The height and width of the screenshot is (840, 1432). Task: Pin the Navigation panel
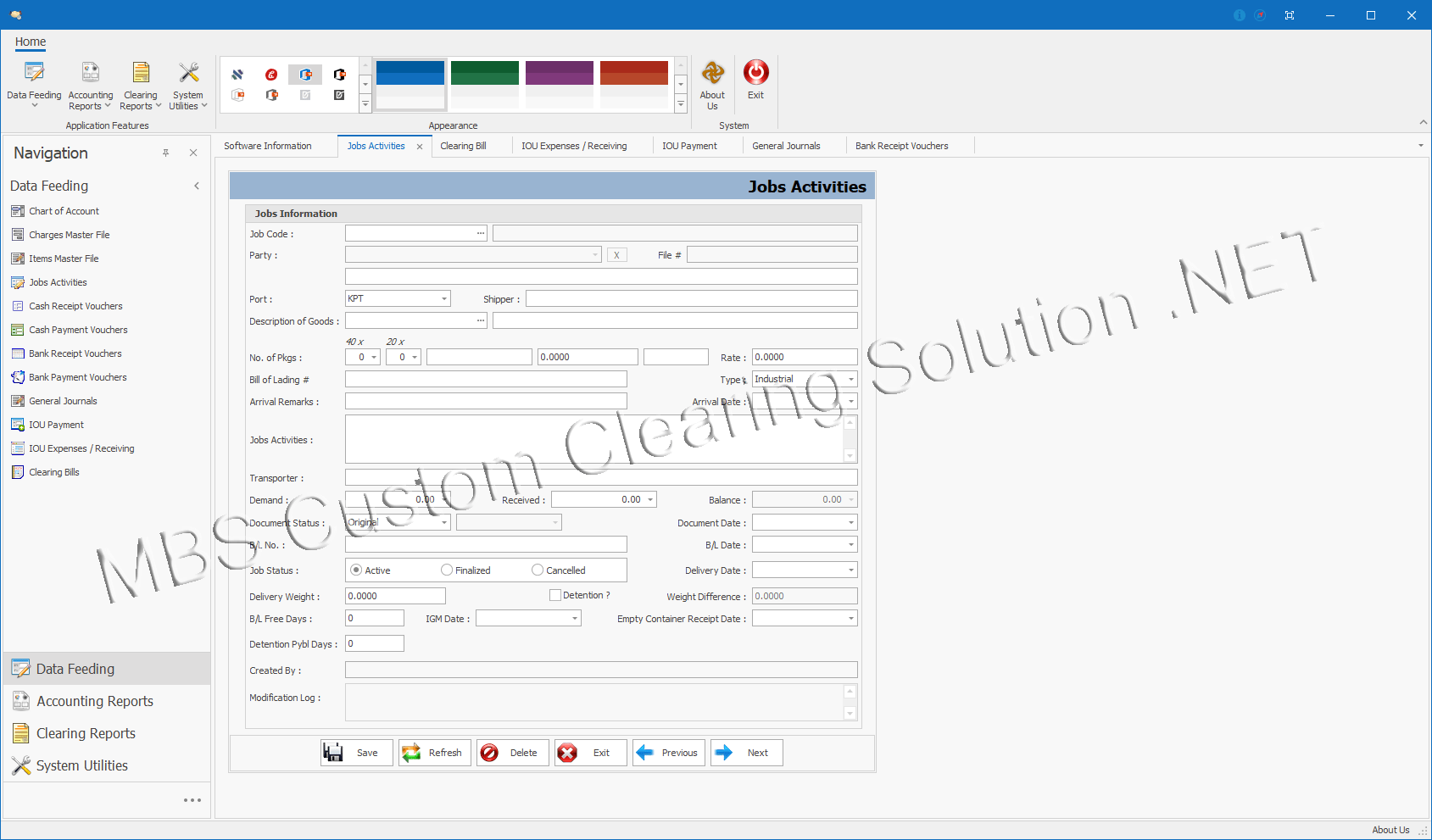[166, 153]
